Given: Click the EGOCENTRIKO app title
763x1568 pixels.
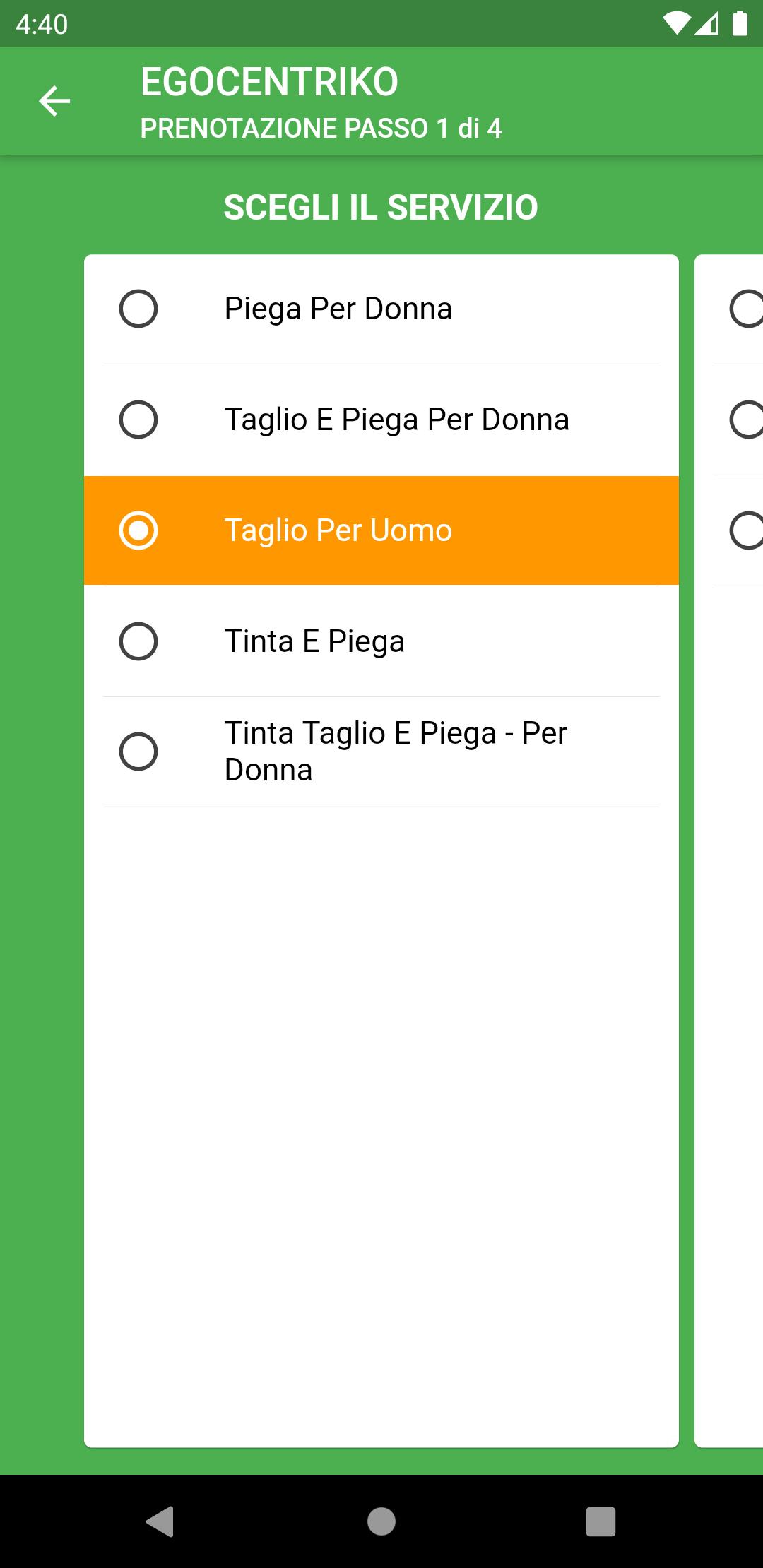Looking at the screenshot, I should click(x=269, y=82).
